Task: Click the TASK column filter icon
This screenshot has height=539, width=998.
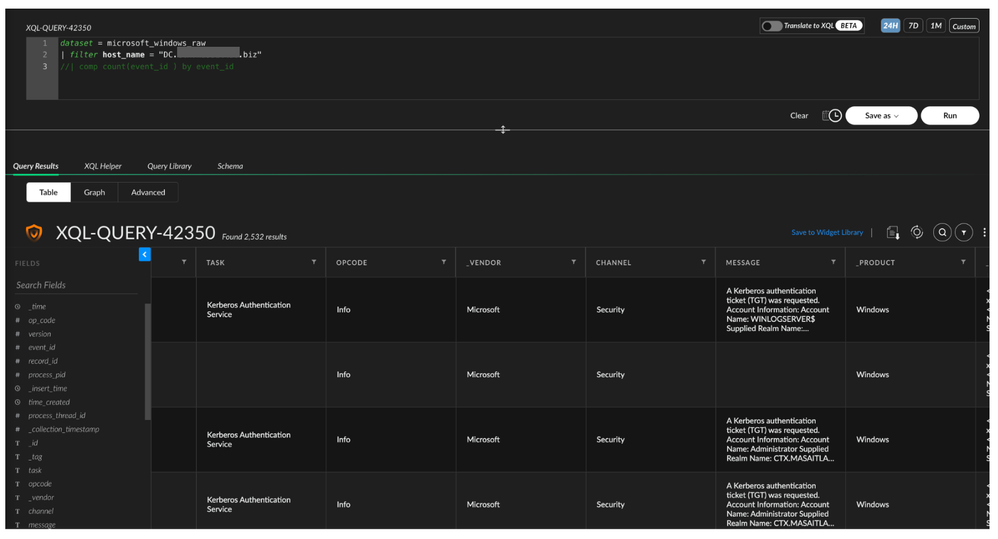Action: coord(314,262)
